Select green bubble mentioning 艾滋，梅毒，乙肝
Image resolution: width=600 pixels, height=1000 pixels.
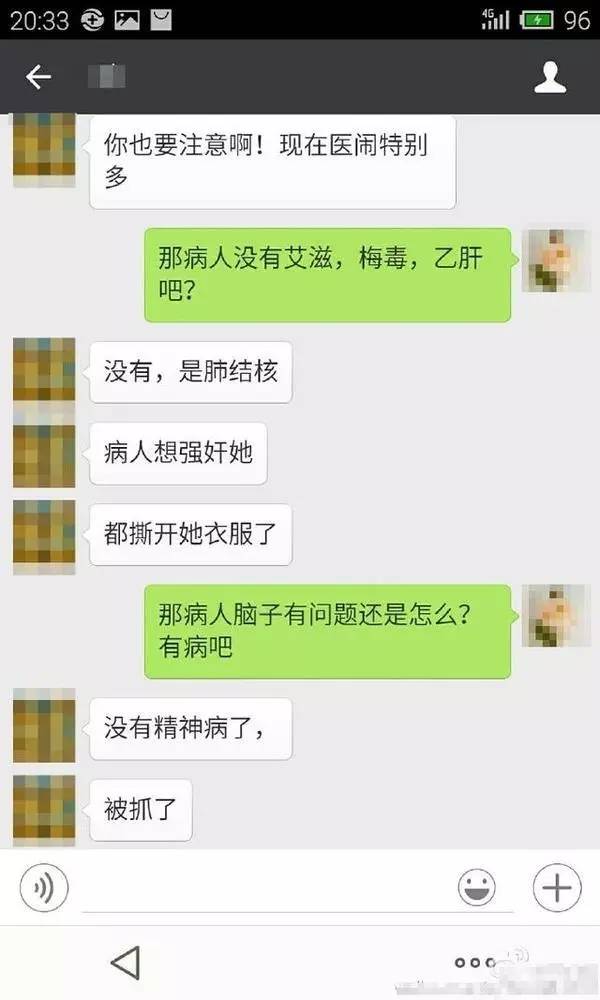(328, 275)
